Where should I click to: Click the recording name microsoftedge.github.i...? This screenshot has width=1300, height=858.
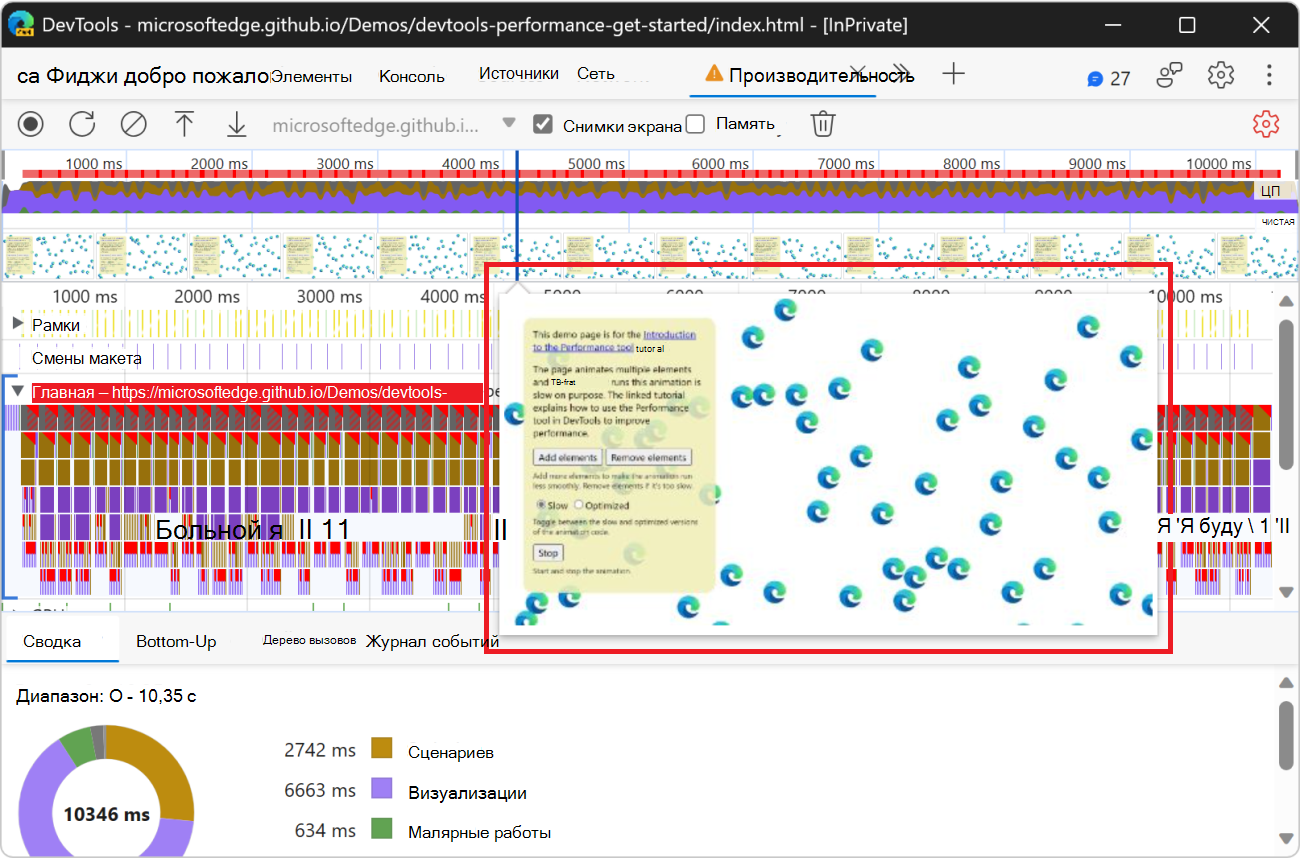[375, 125]
